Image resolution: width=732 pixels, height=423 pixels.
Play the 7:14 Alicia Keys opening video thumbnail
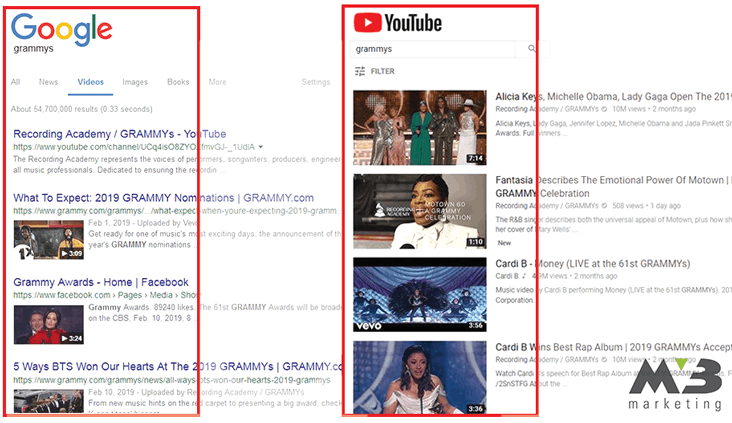420,127
